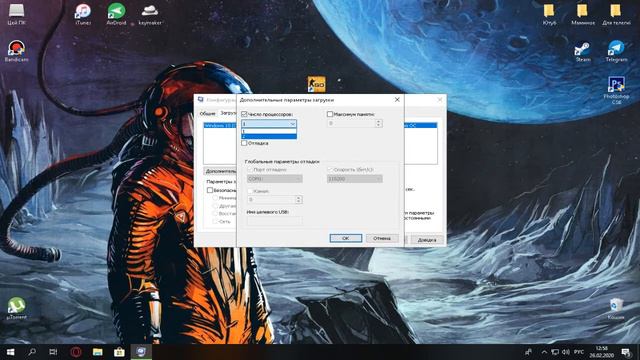
Task: Click the Дополнительные параметры button behind dialog
Action: pyautogui.click(x=220, y=171)
